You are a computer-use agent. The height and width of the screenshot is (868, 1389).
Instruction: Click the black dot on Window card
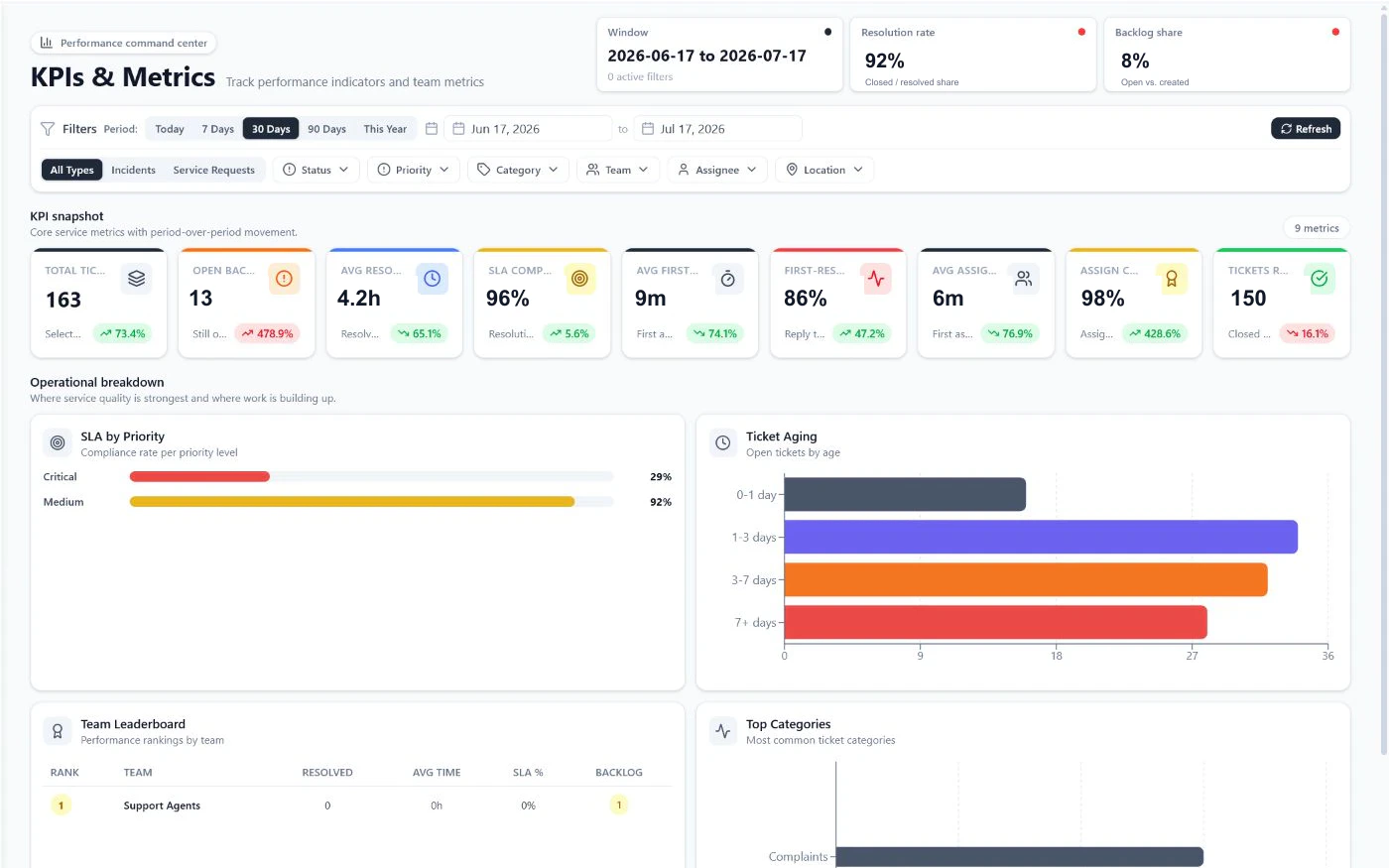pyautogui.click(x=827, y=32)
